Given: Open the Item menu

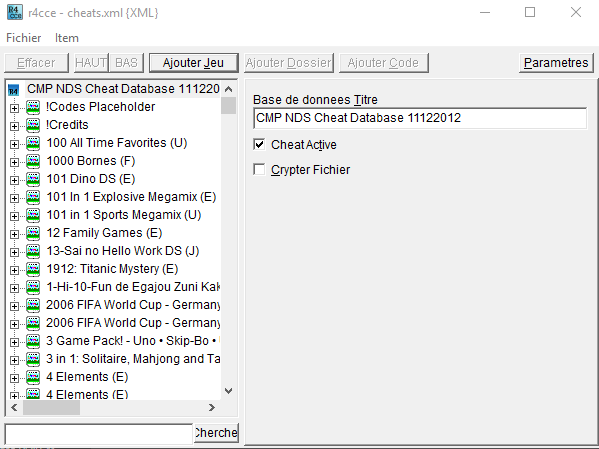Looking at the screenshot, I should coord(67,38).
